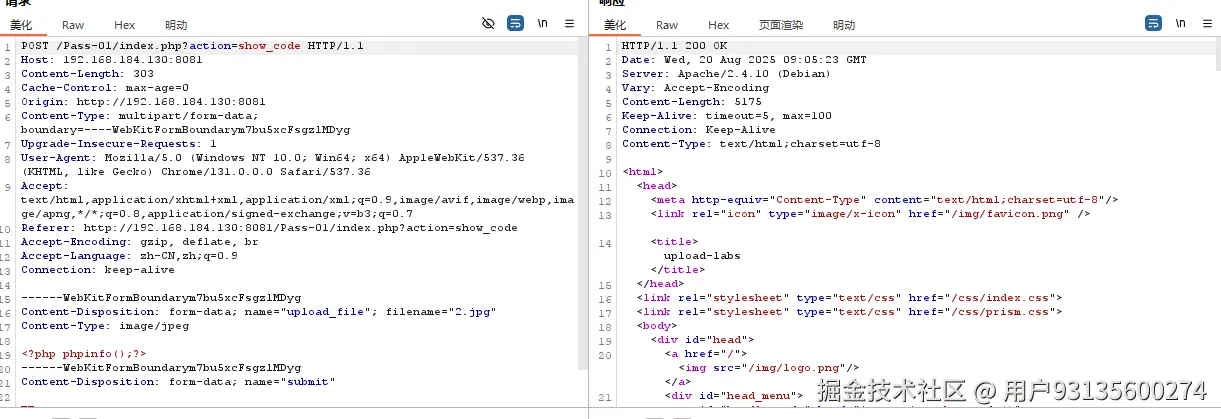Toggle \n non-printable characters in response panel
This screenshot has height=419, width=1221.
tap(1180, 23)
